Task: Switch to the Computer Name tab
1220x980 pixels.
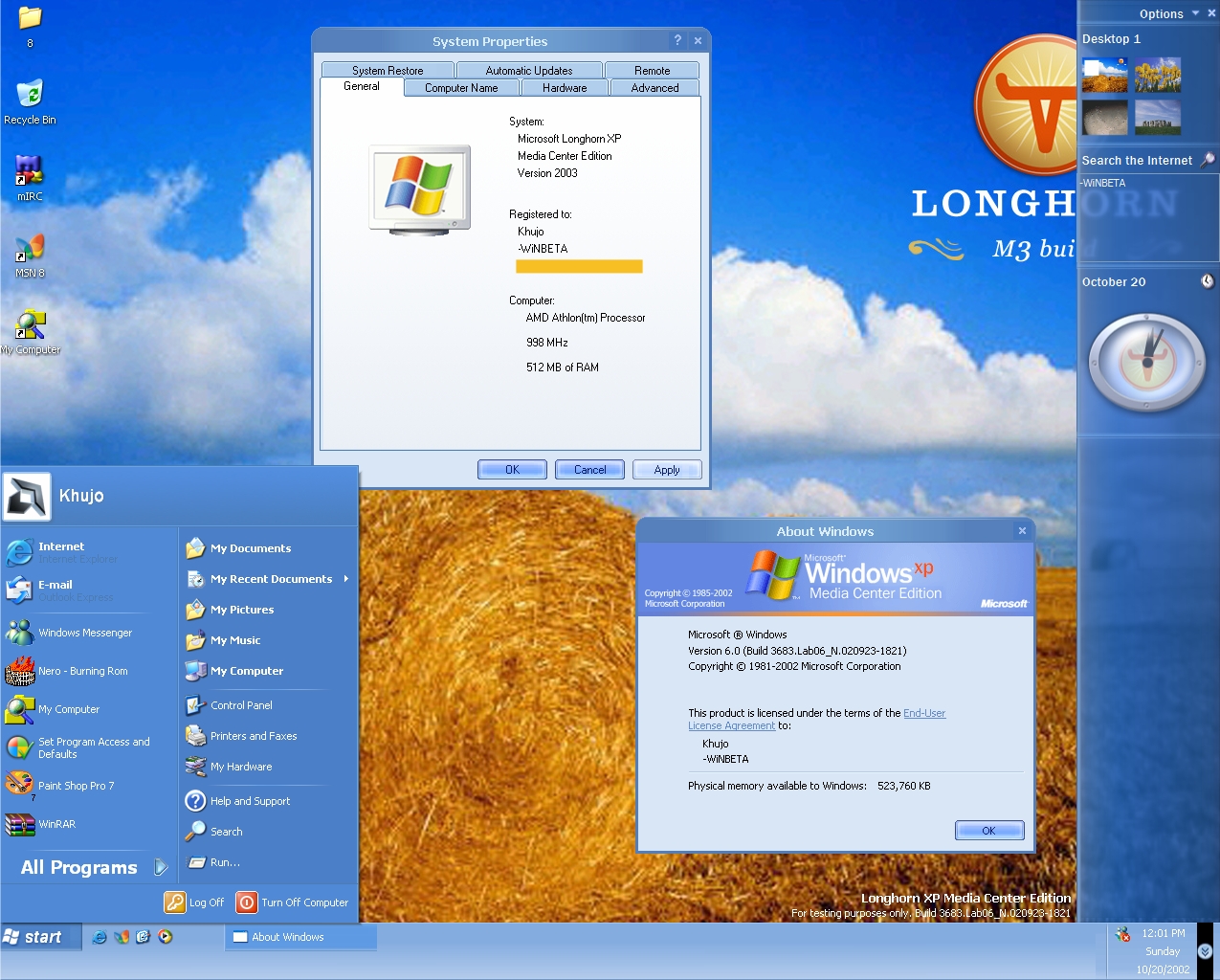Action: [461, 88]
